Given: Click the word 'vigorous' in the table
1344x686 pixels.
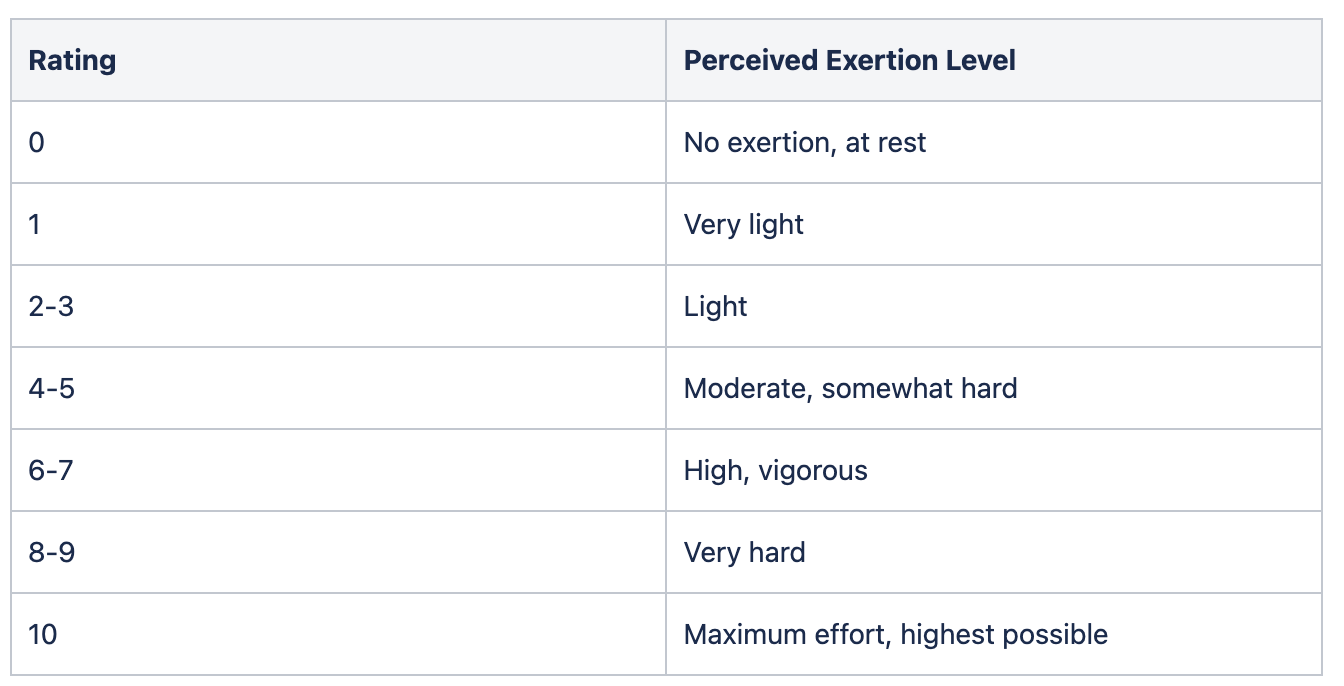Looking at the screenshot, I should coord(813,471).
